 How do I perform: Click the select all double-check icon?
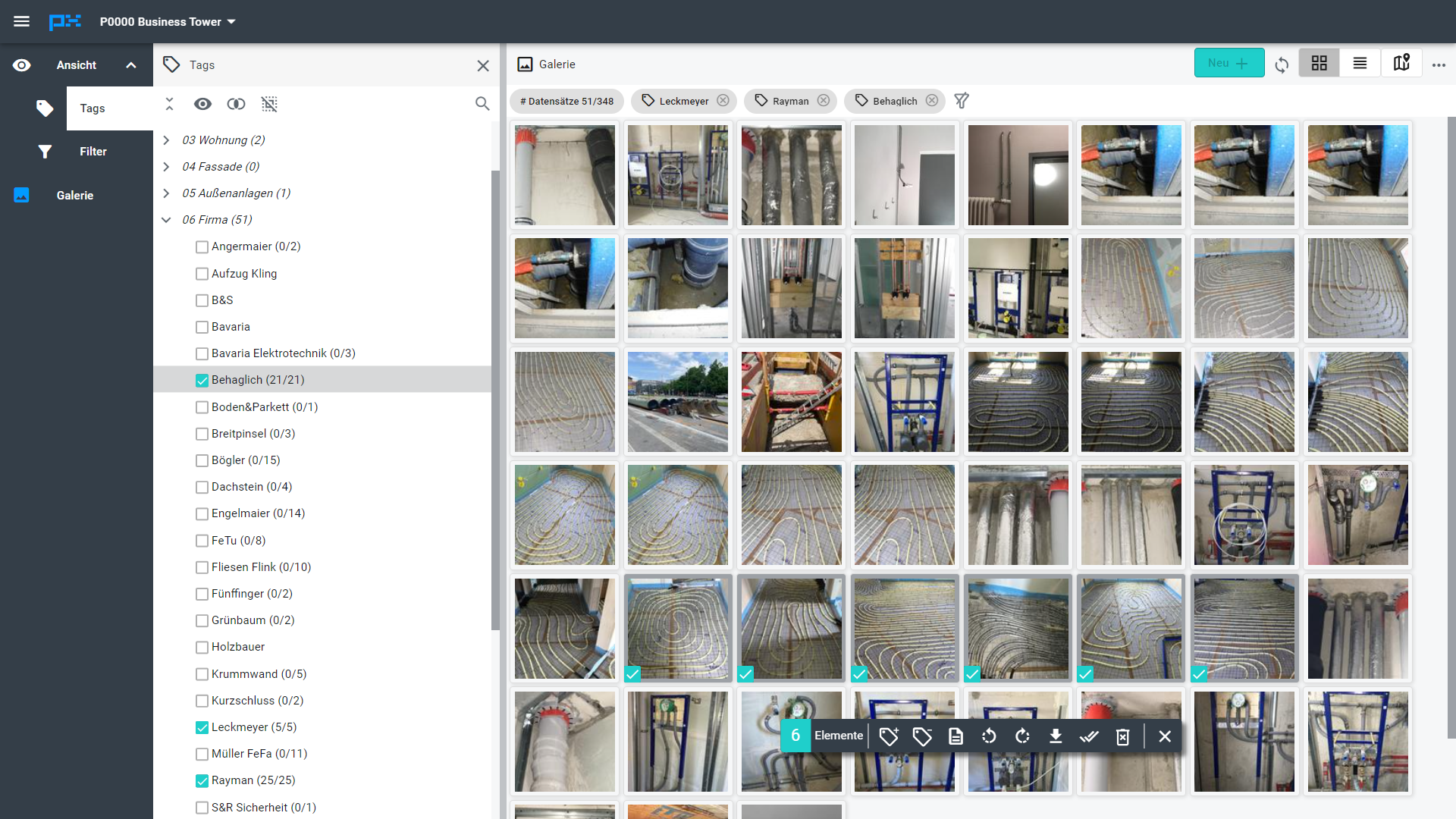pyautogui.click(x=1089, y=736)
